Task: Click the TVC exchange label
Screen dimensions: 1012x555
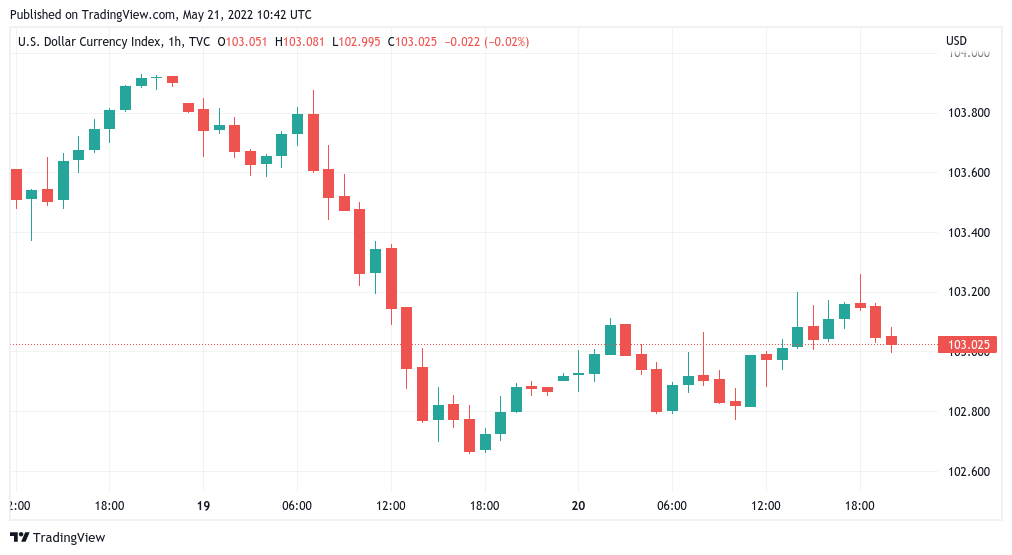Action: [x=201, y=41]
